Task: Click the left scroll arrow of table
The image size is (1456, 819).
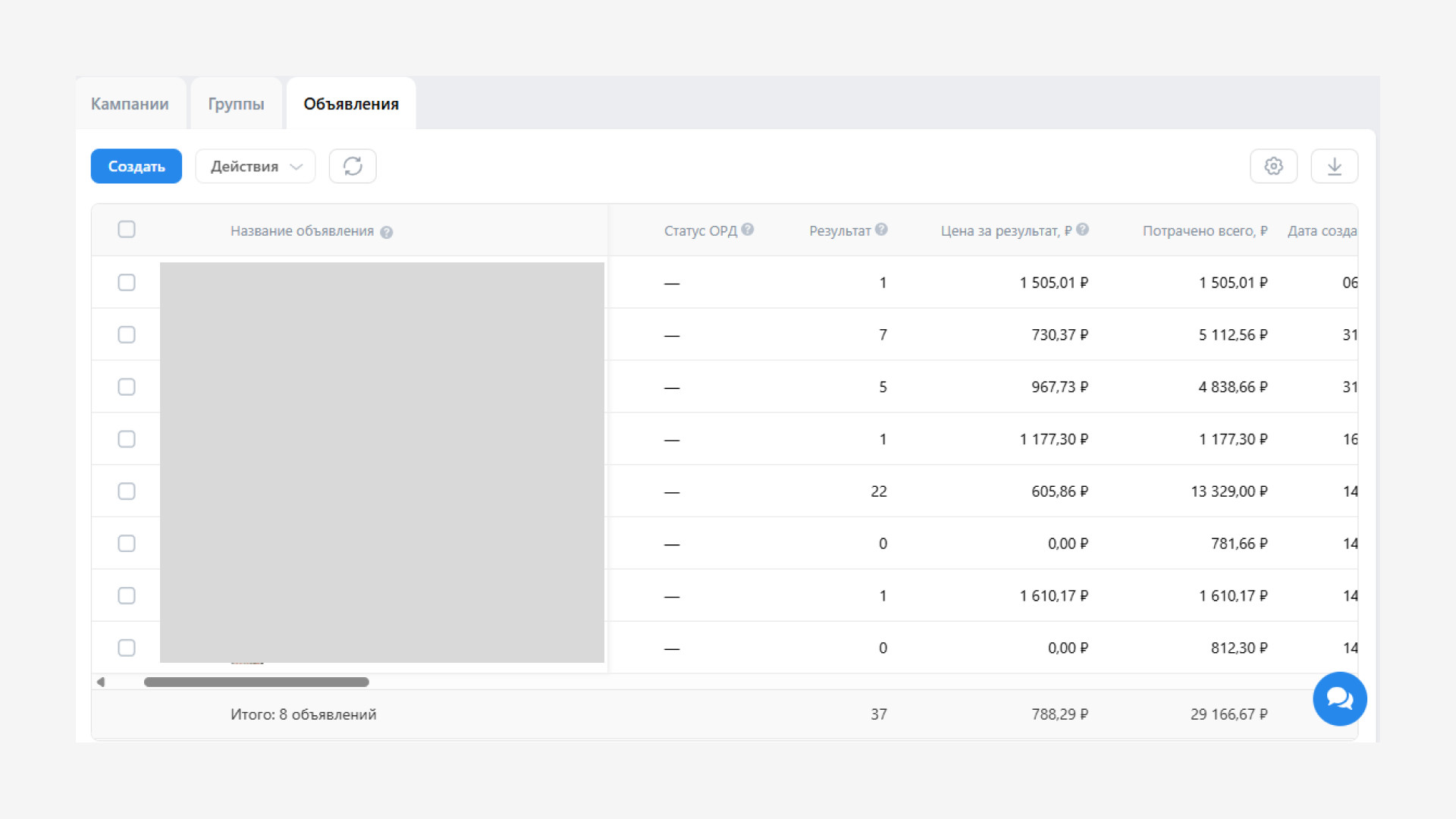Action: (x=101, y=682)
